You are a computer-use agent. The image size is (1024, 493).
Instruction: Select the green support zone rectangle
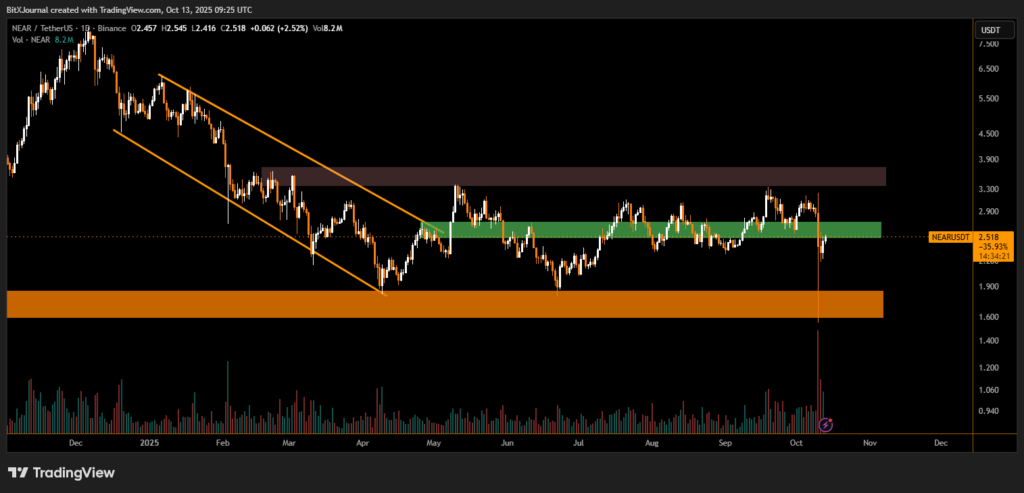click(650, 229)
